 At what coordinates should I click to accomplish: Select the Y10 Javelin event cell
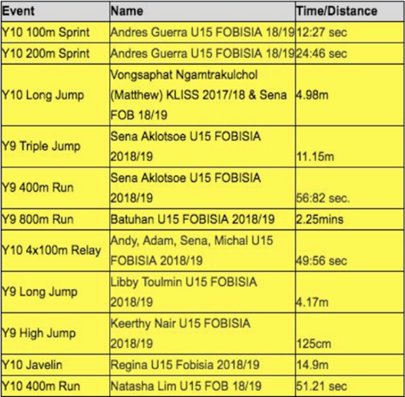[x=55, y=365]
